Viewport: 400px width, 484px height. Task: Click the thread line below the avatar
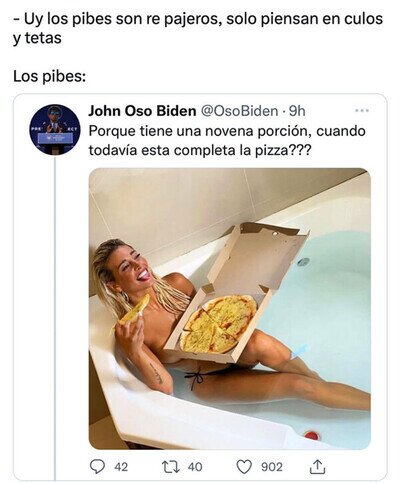[x=55, y=318]
